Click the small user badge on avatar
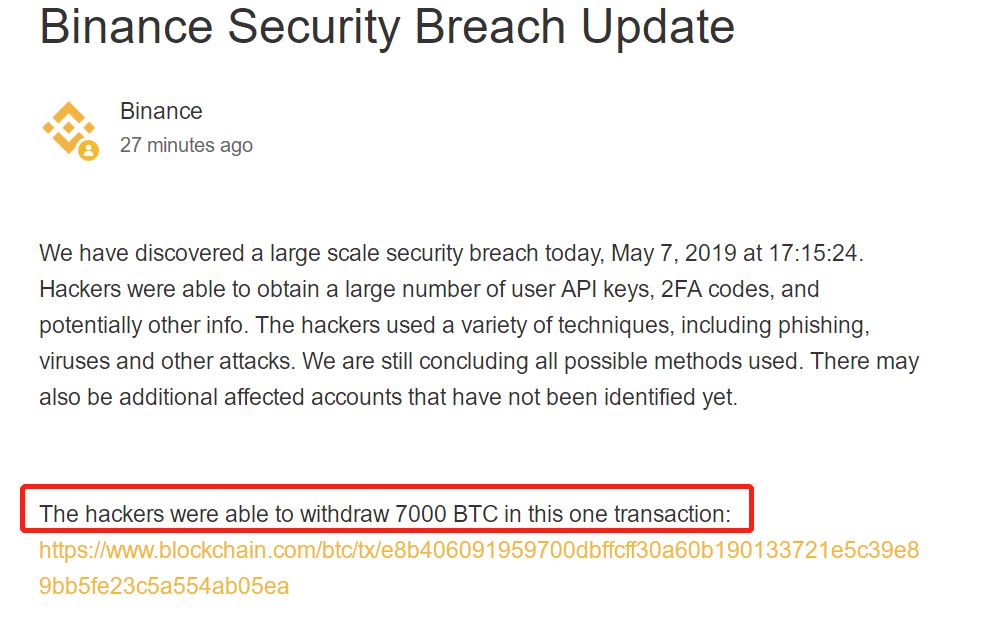 point(88,151)
